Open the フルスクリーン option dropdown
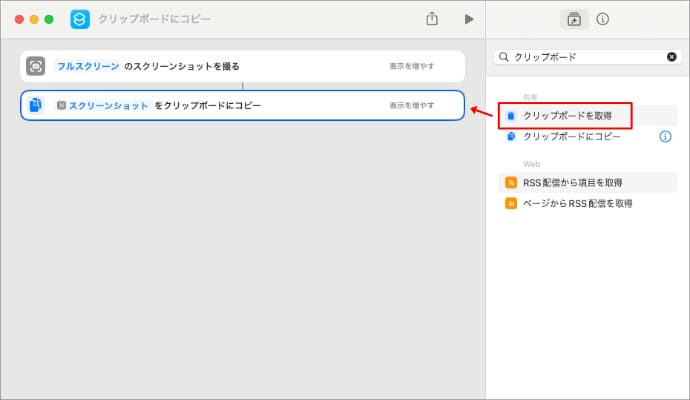The image size is (690, 400). click(88, 66)
